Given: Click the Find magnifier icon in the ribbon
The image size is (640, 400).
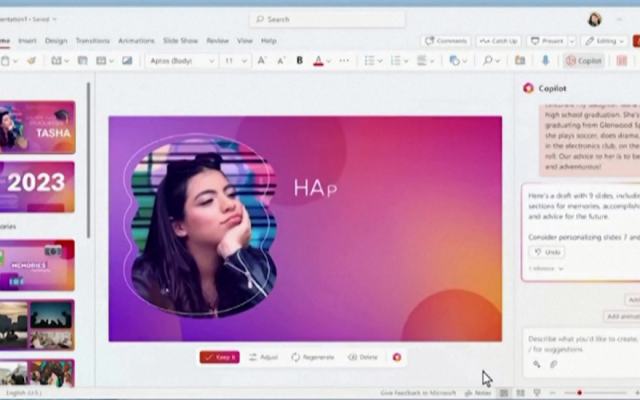Looking at the screenshot, I should [x=487, y=61].
